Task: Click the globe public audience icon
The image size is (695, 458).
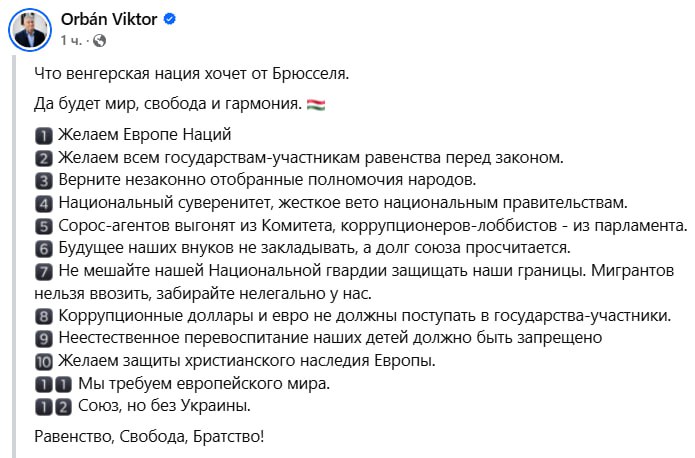Action: [x=100, y=41]
